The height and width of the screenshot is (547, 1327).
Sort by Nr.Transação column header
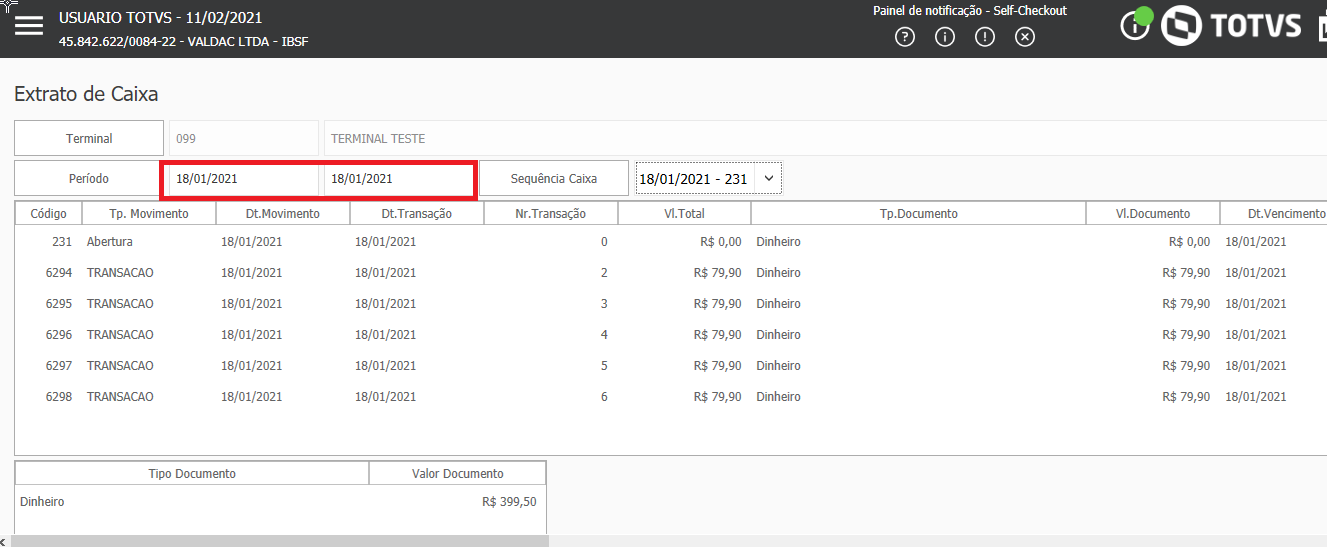551,213
